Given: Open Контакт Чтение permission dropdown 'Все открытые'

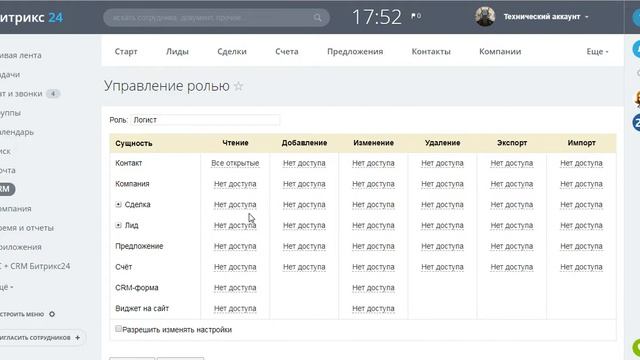Looking at the screenshot, I should (235, 163).
